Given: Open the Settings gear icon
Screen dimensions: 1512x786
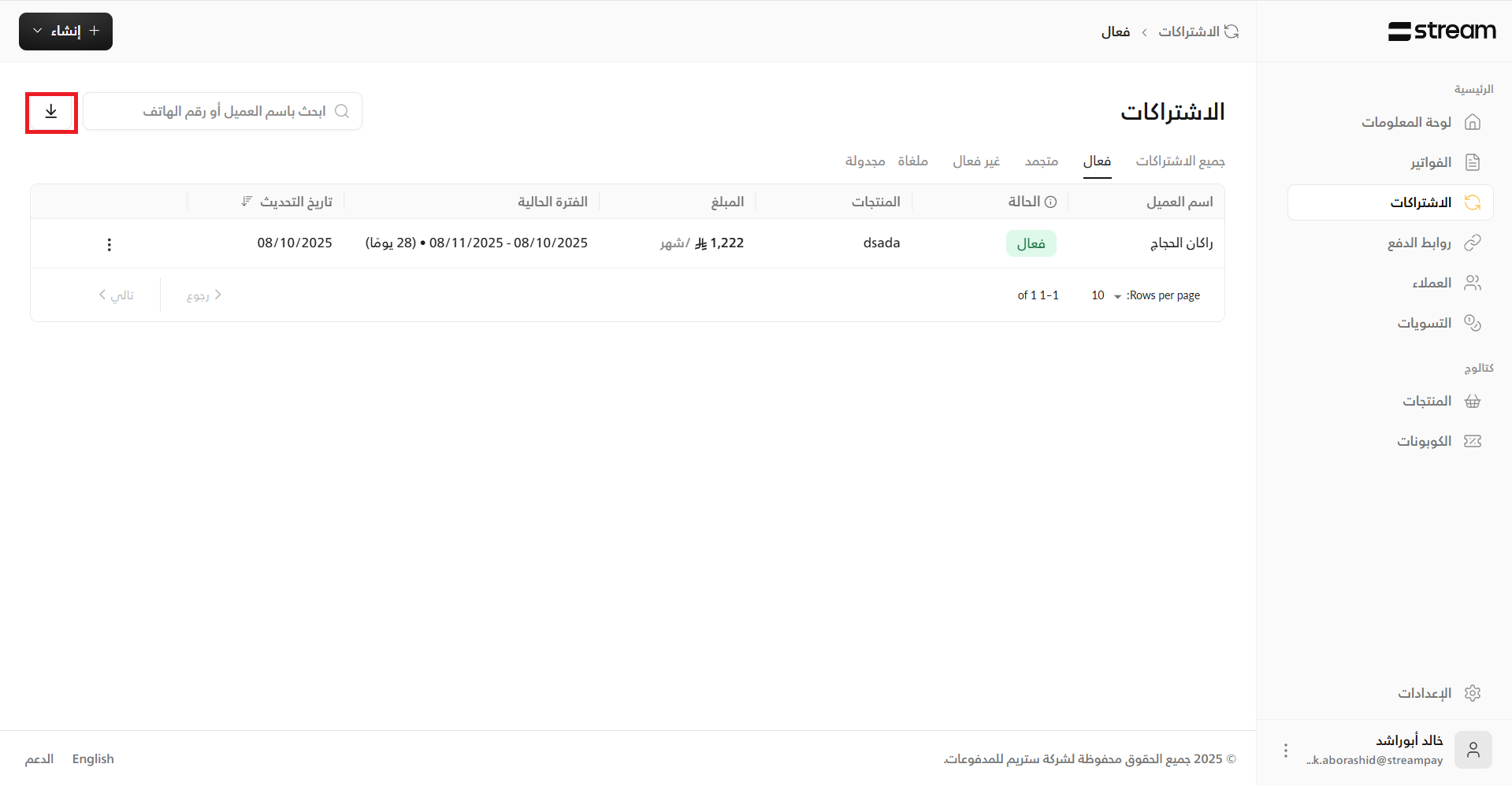Looking at the screenshot, I should point(1472,693).
